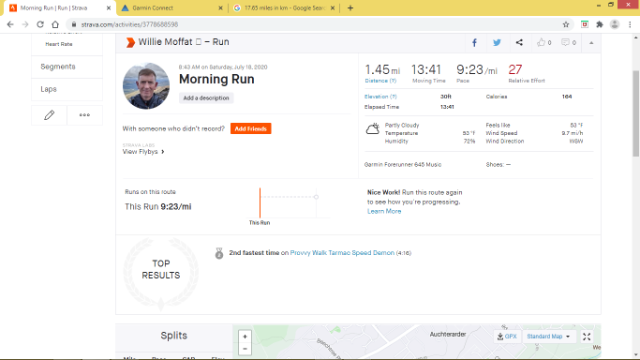Click the 2nd fastest medal icon
Image resolution: width=640 pixels, height=360 pixels.
click(219, 253)
